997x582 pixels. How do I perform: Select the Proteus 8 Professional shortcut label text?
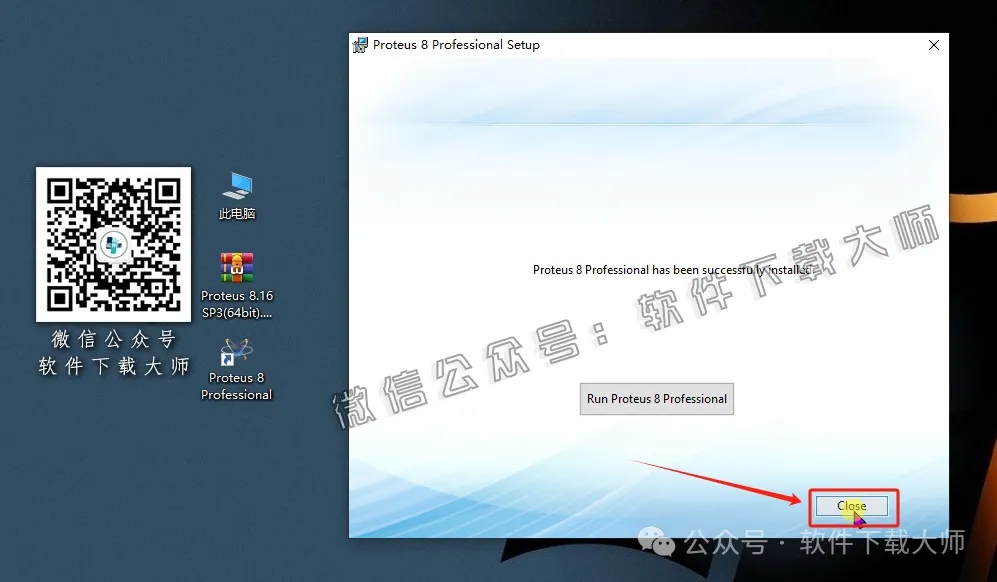236,387
